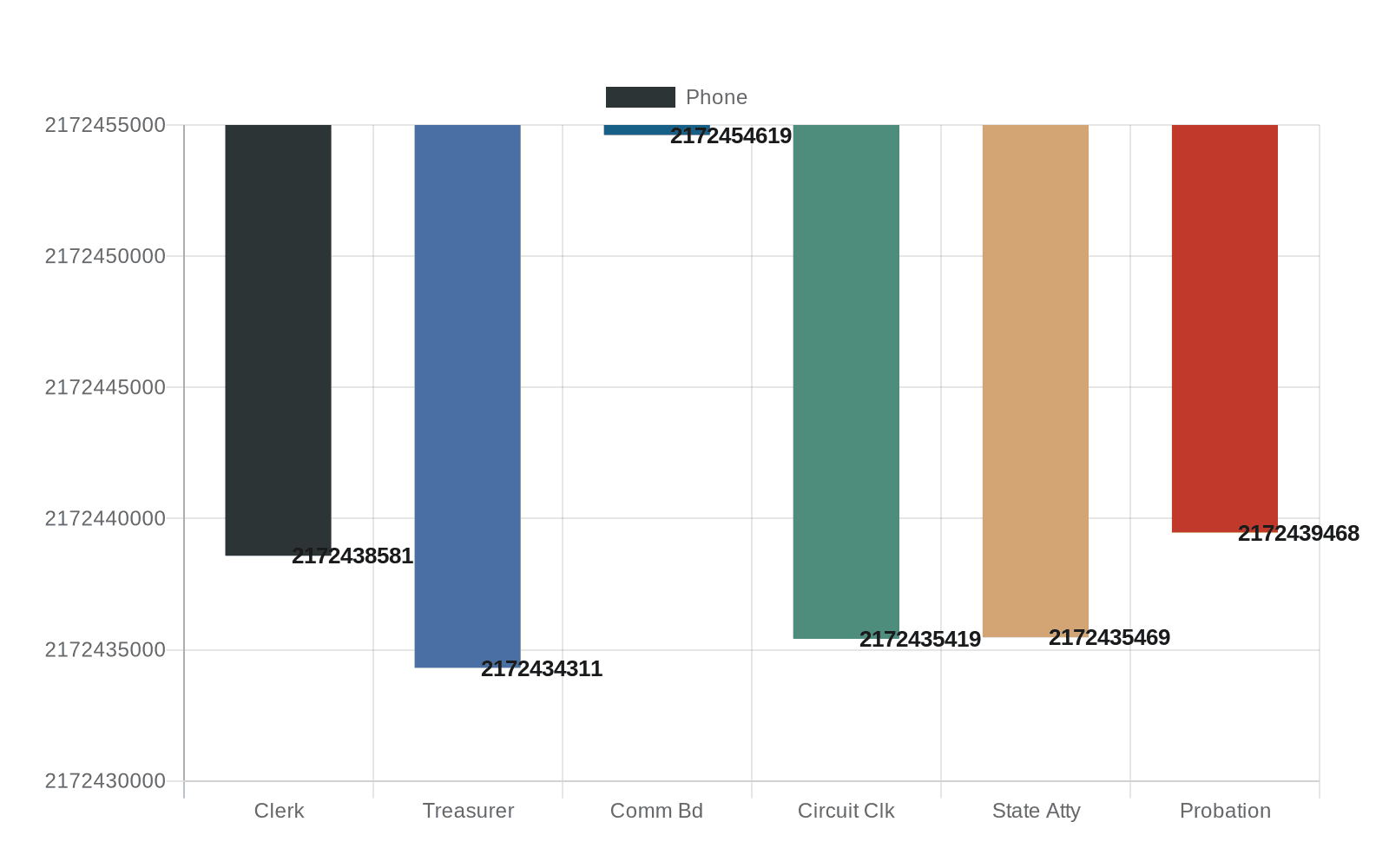Click the Probation axis label
The image size is (1389, 868).
point(1225,811)
